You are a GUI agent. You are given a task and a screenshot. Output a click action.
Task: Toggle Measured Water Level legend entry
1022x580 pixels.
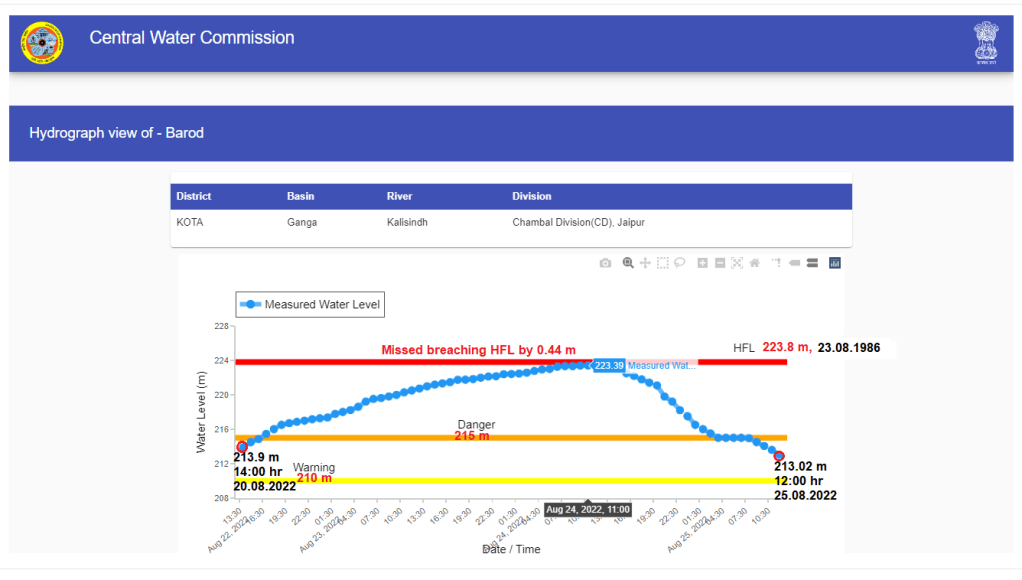click(x=310, y=305)
